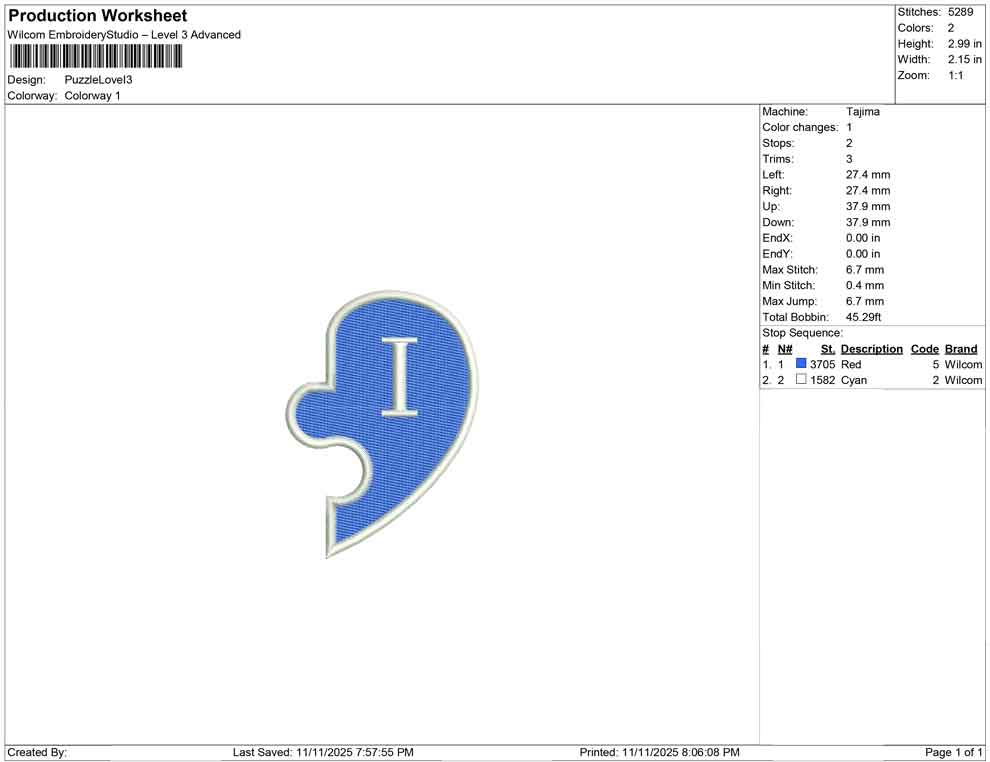Click the Created By label
This screenshot has height=762, width=990.
(x=37, y=753)
